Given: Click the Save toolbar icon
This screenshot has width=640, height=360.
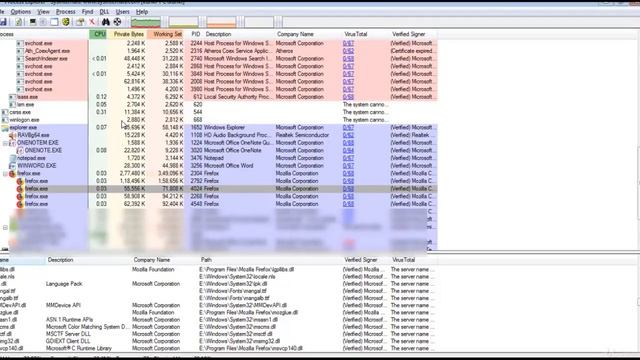Looking at the screenshot, I should 3,22.
